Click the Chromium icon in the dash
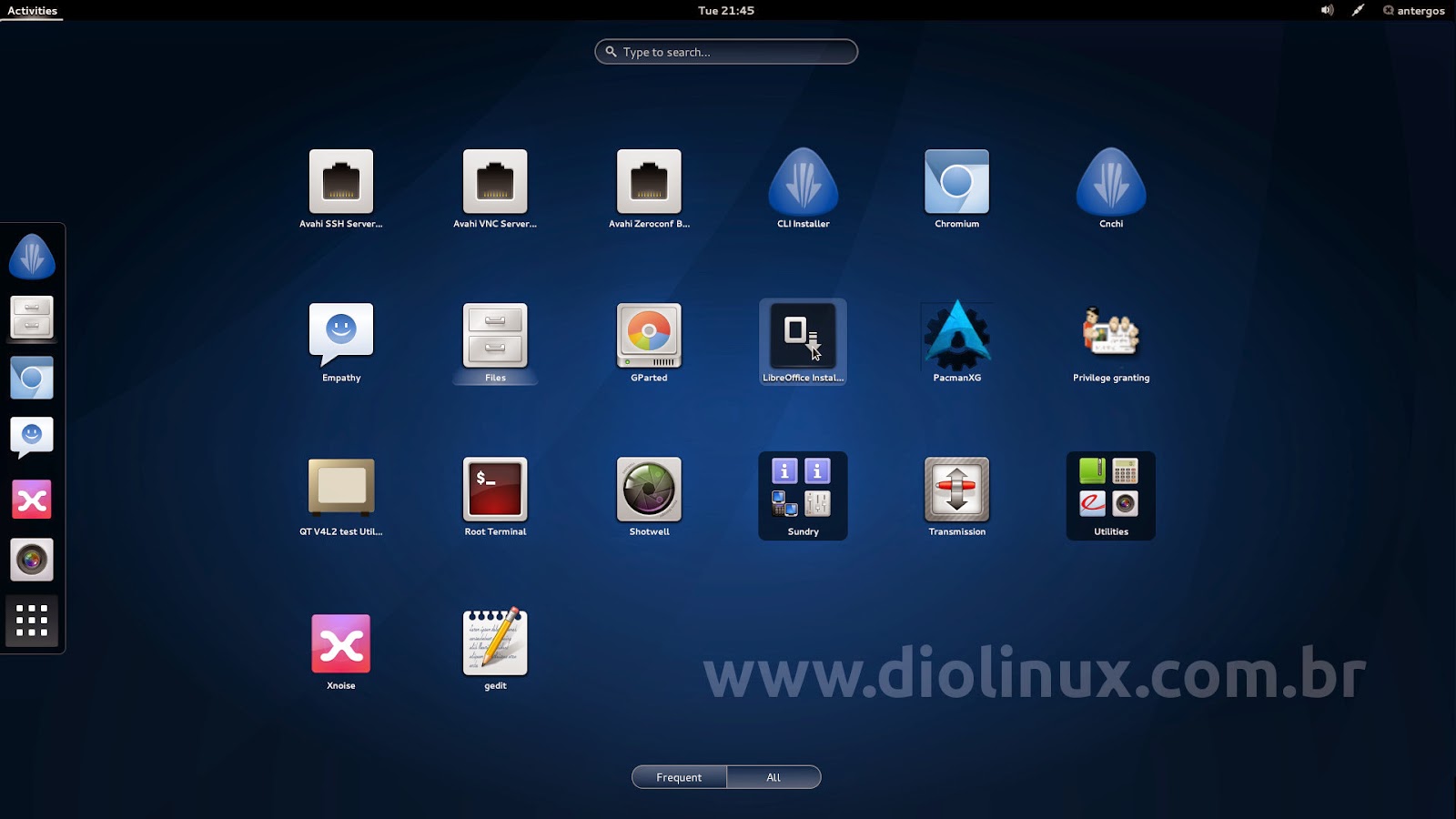1456x819 pixels. tap(32, 378)
